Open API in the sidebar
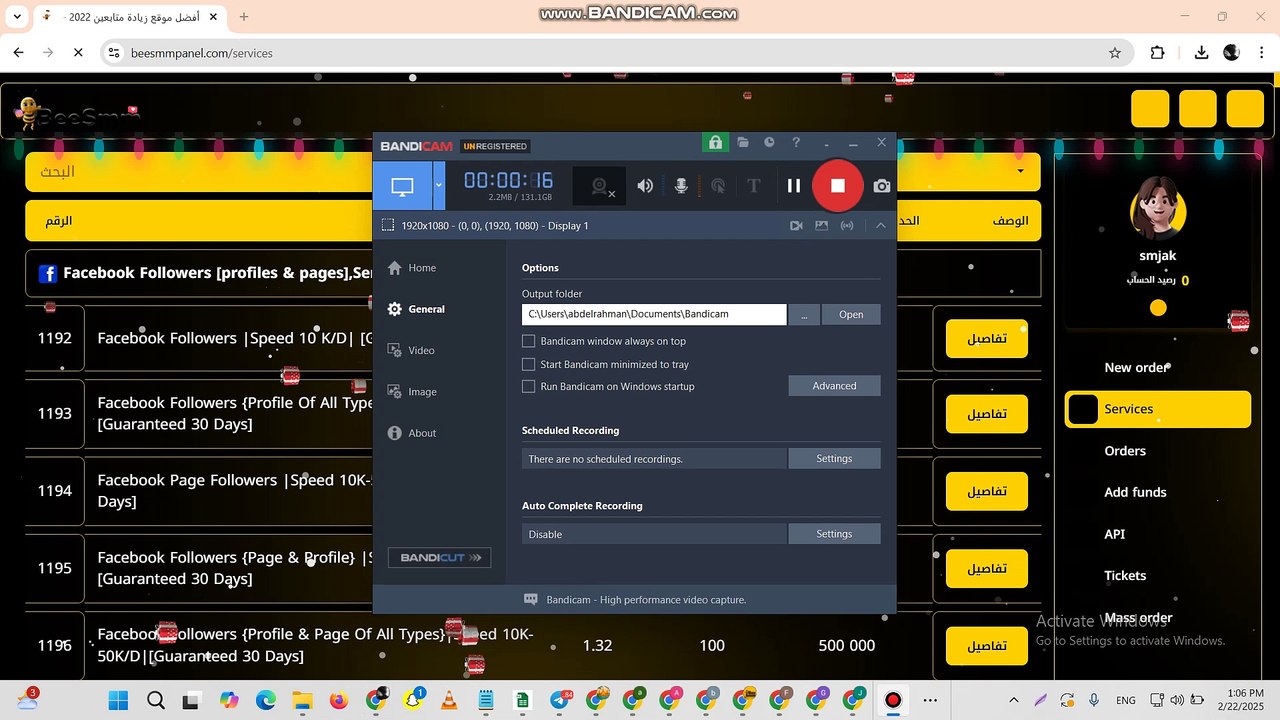Screen dimensions: 1280x720 tap(1115, 534)
